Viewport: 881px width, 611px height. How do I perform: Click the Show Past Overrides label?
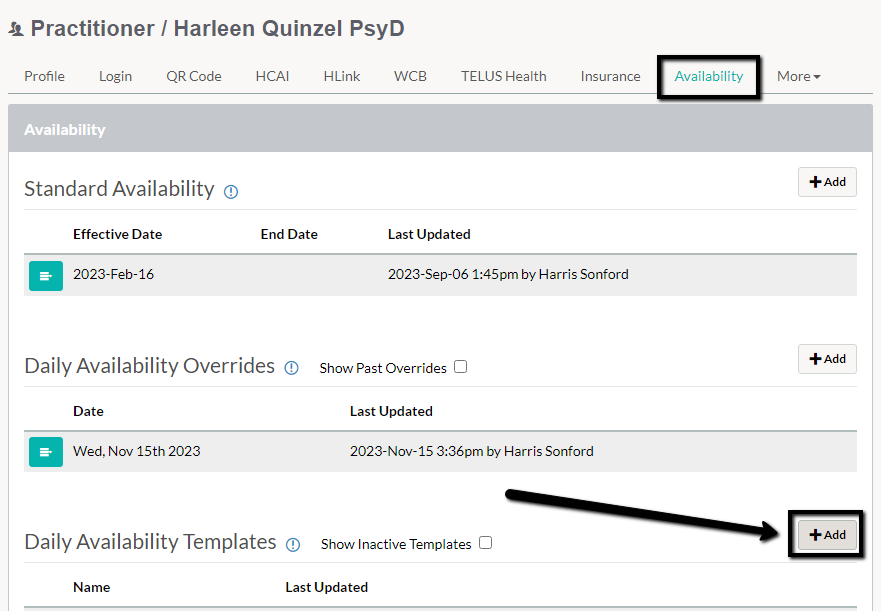383,368
